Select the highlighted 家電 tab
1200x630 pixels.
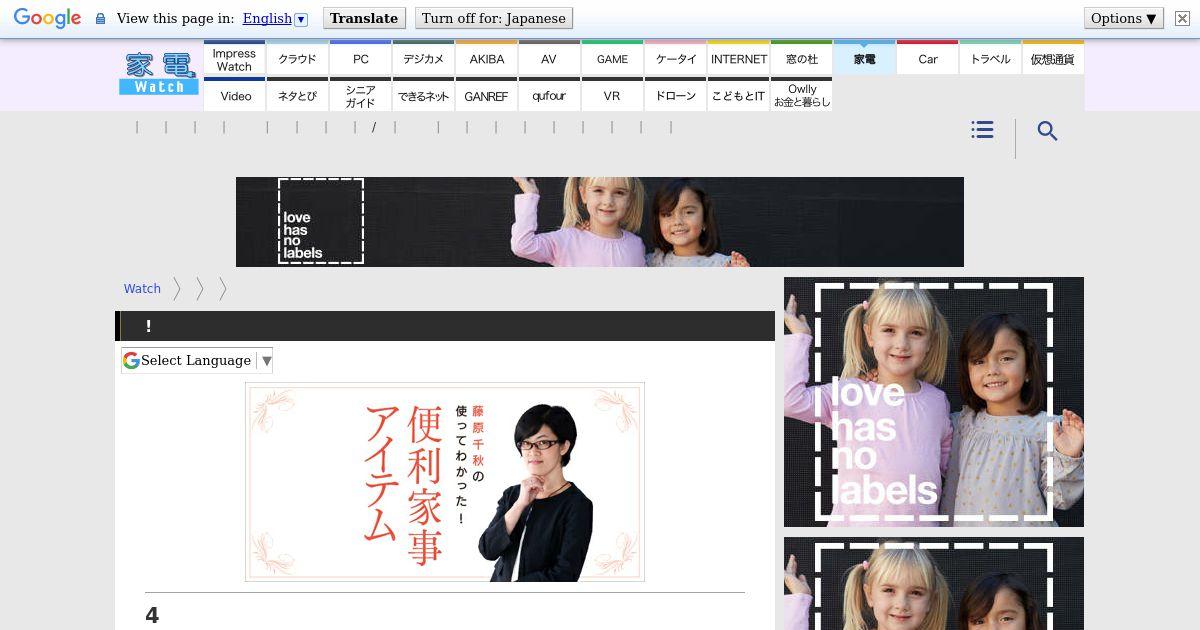coord(864,59)
